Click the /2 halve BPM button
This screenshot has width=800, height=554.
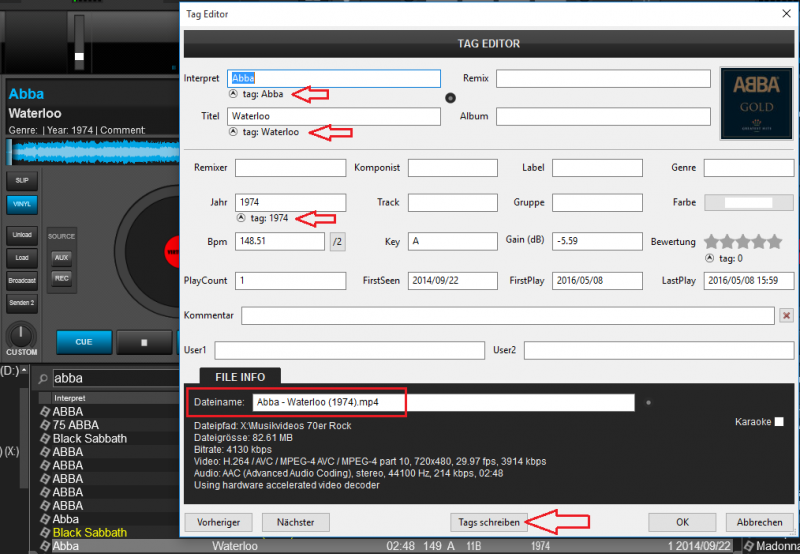coord(338,241)
